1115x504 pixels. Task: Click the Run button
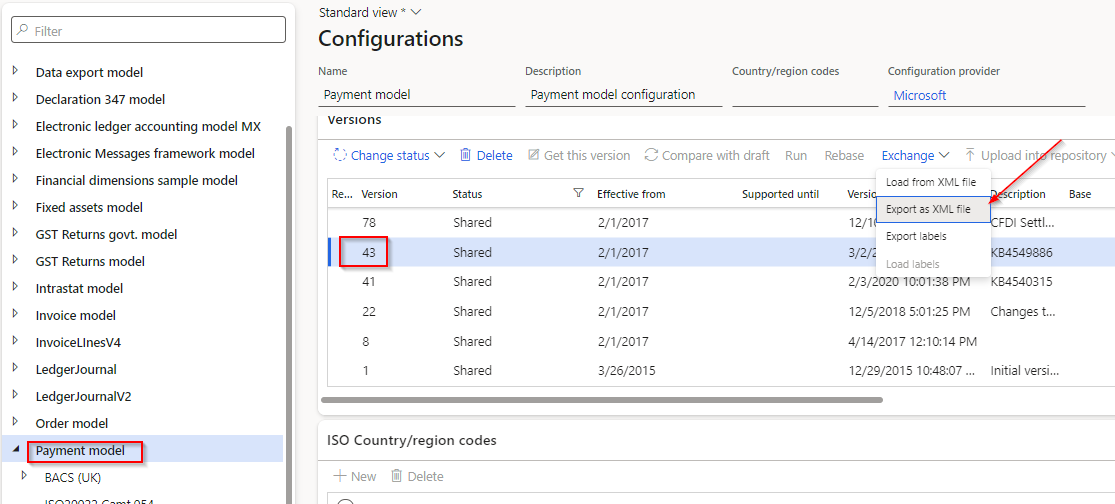pos(796,155)
